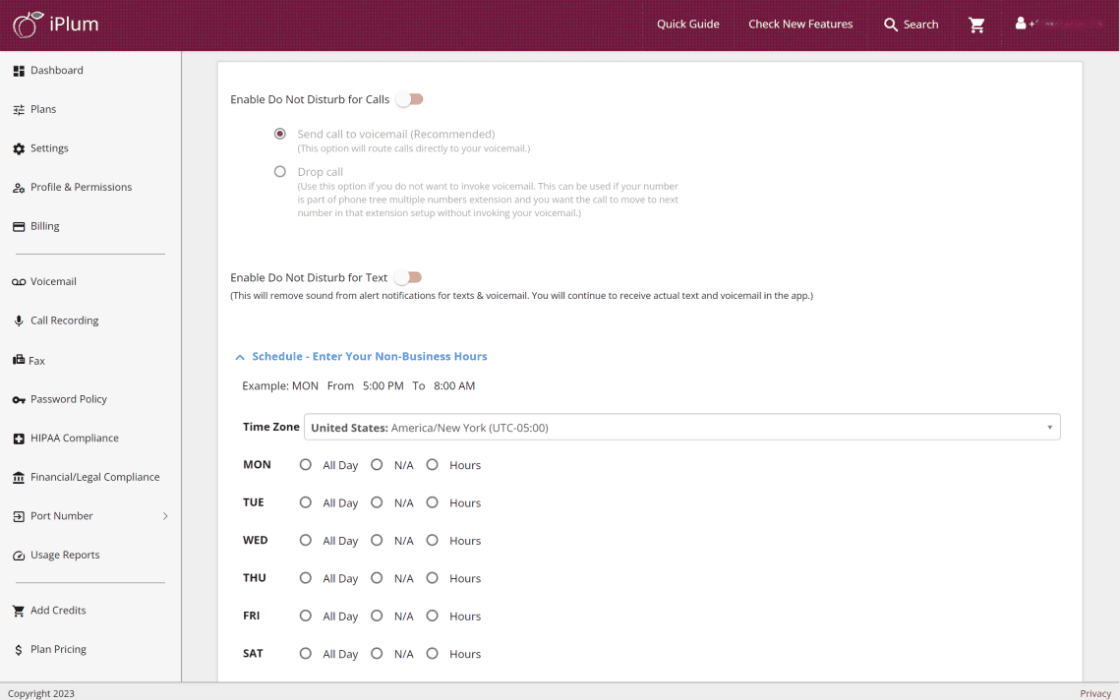Screen dimensions: 1120x700
Task: Open the Time Zone dropdown
Action: coord(681,427)
